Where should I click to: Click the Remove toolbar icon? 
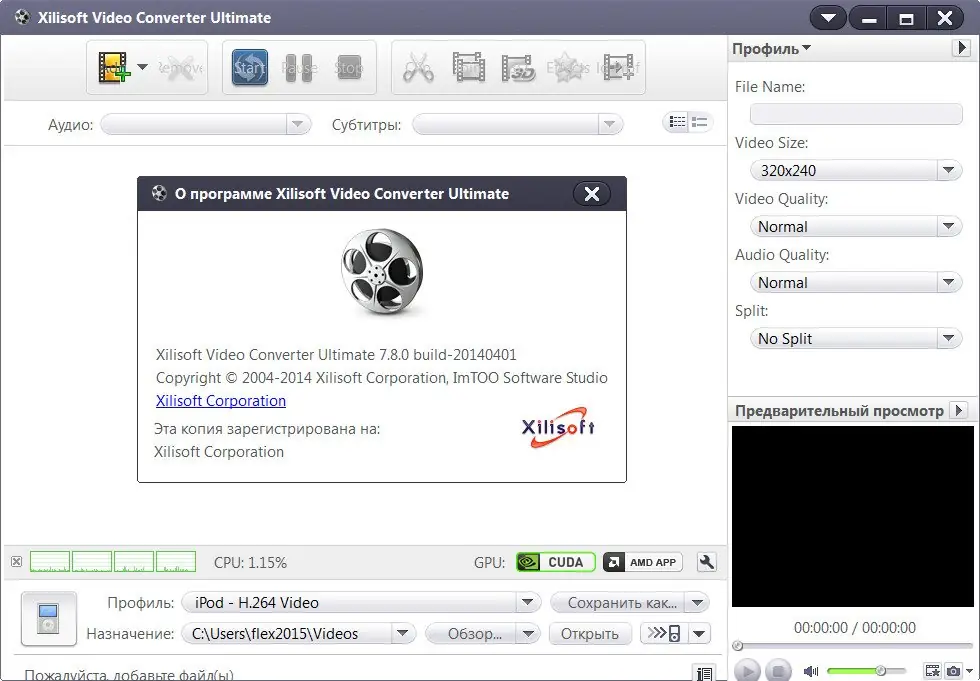[x=179, y=67]
